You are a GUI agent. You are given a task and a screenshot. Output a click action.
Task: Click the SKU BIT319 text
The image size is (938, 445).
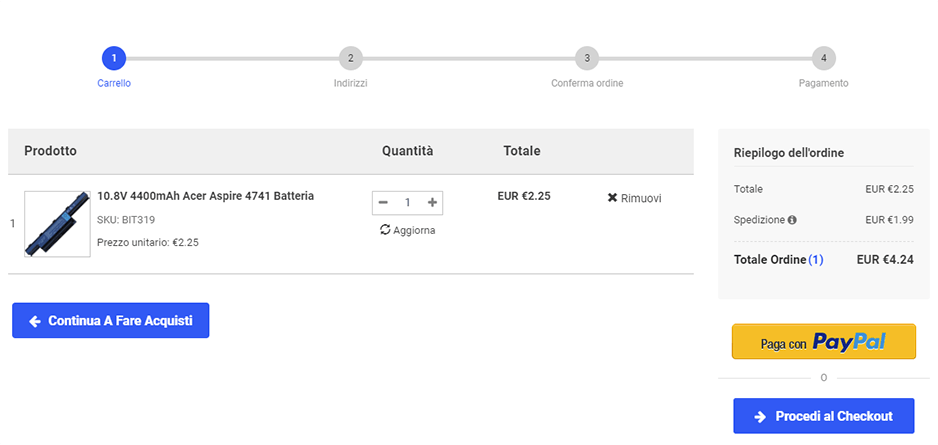126,220
